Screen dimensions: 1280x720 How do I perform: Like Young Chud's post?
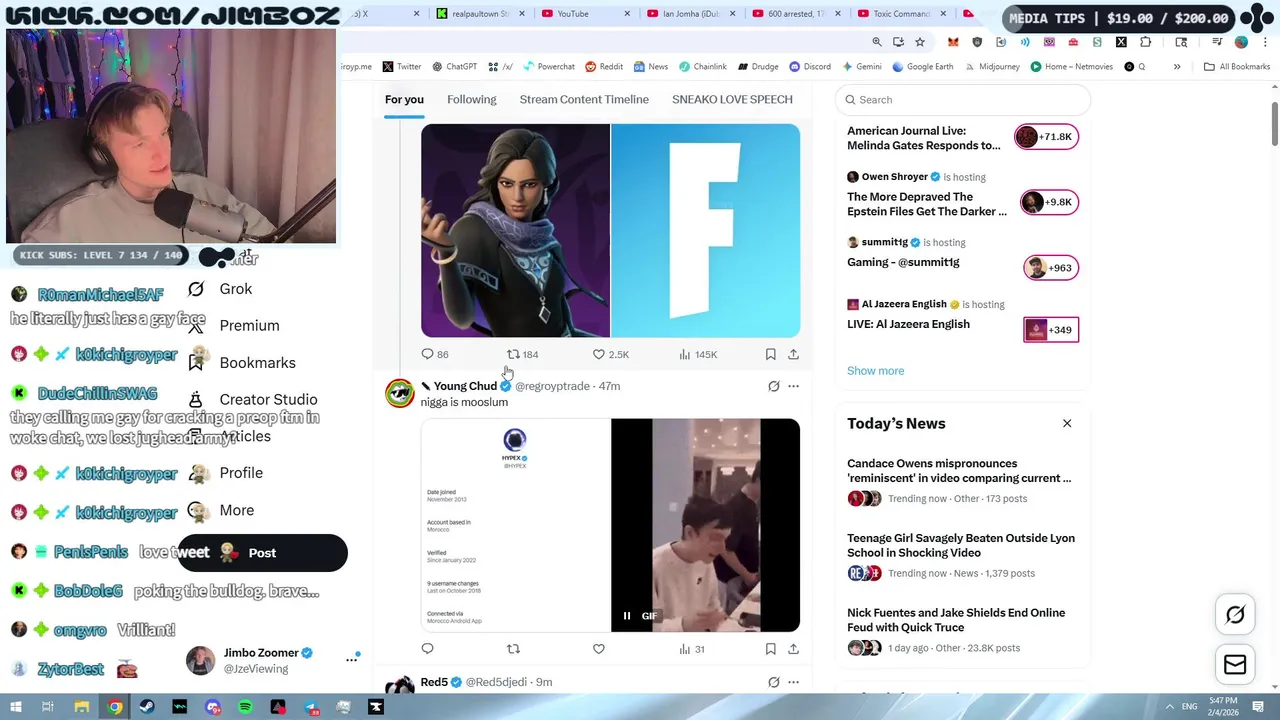pos(599,649)
